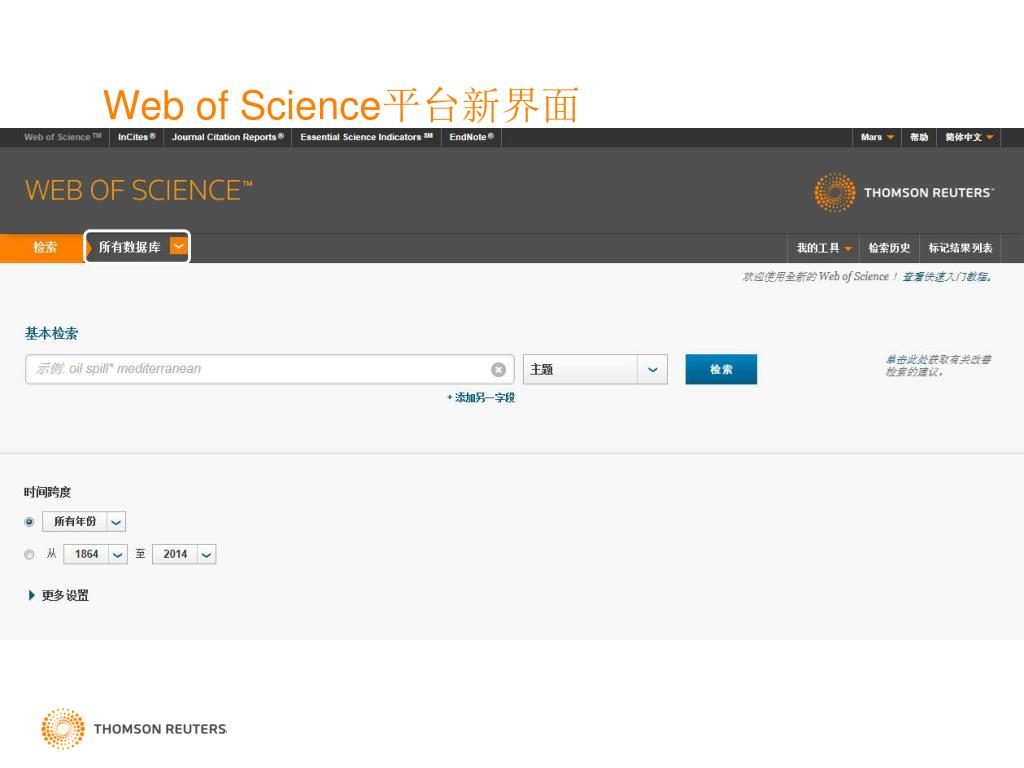Click 帮助 help link
Screen dimensions: 1024x768
[919, 137]
